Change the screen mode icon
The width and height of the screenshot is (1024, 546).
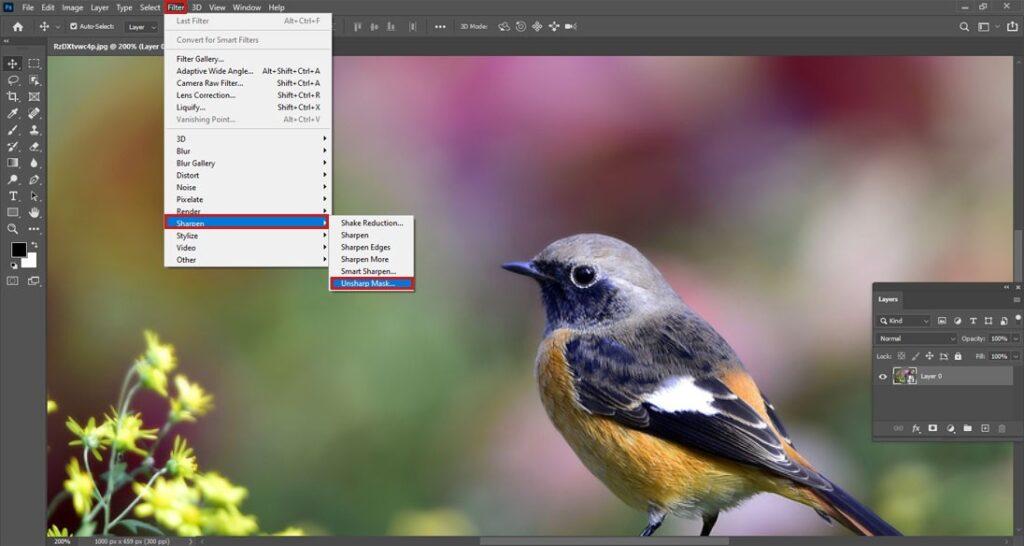pos(33,281)
